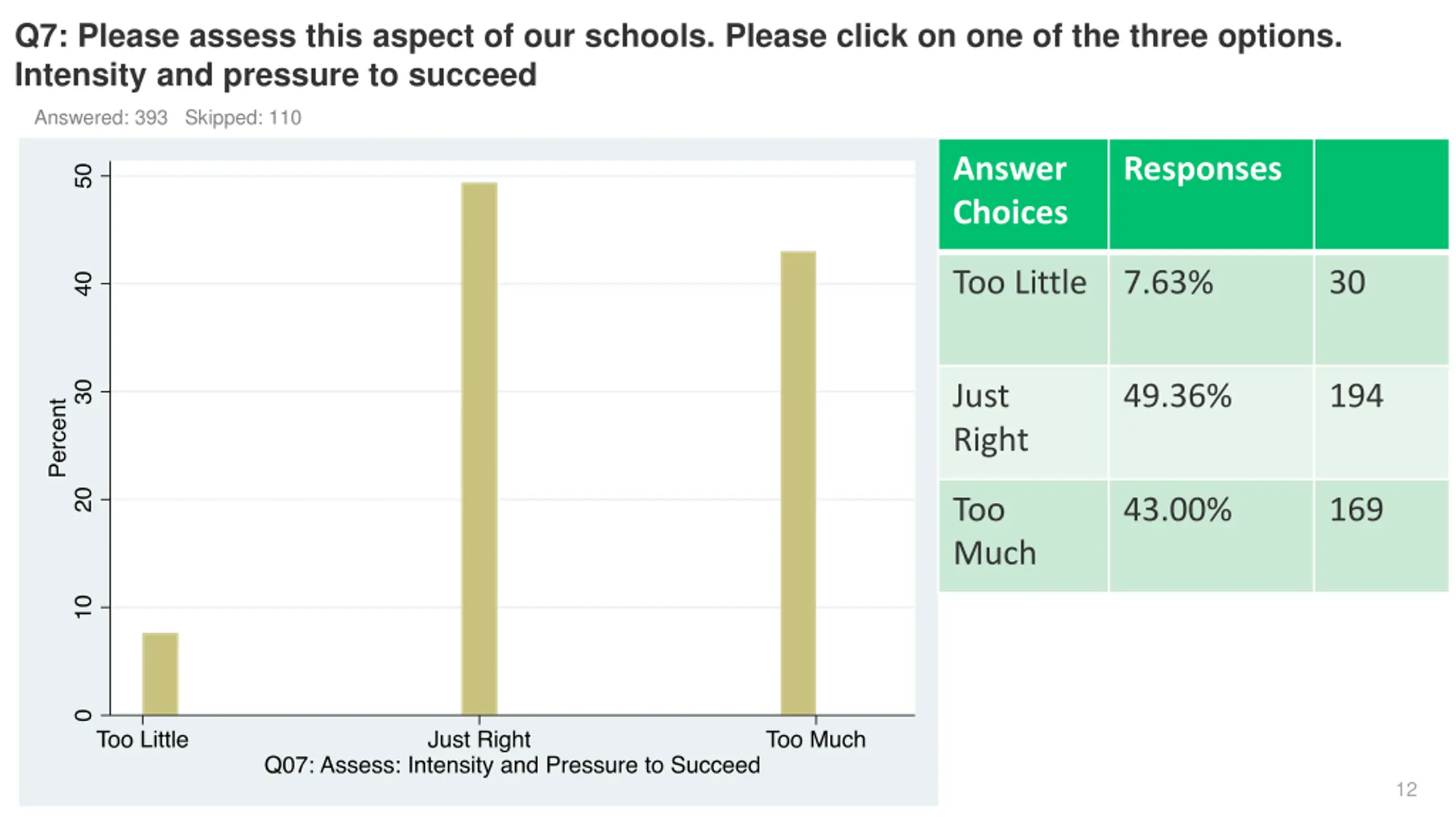
Task: Click the slide page number 12
Action: tap(1406, 789)
